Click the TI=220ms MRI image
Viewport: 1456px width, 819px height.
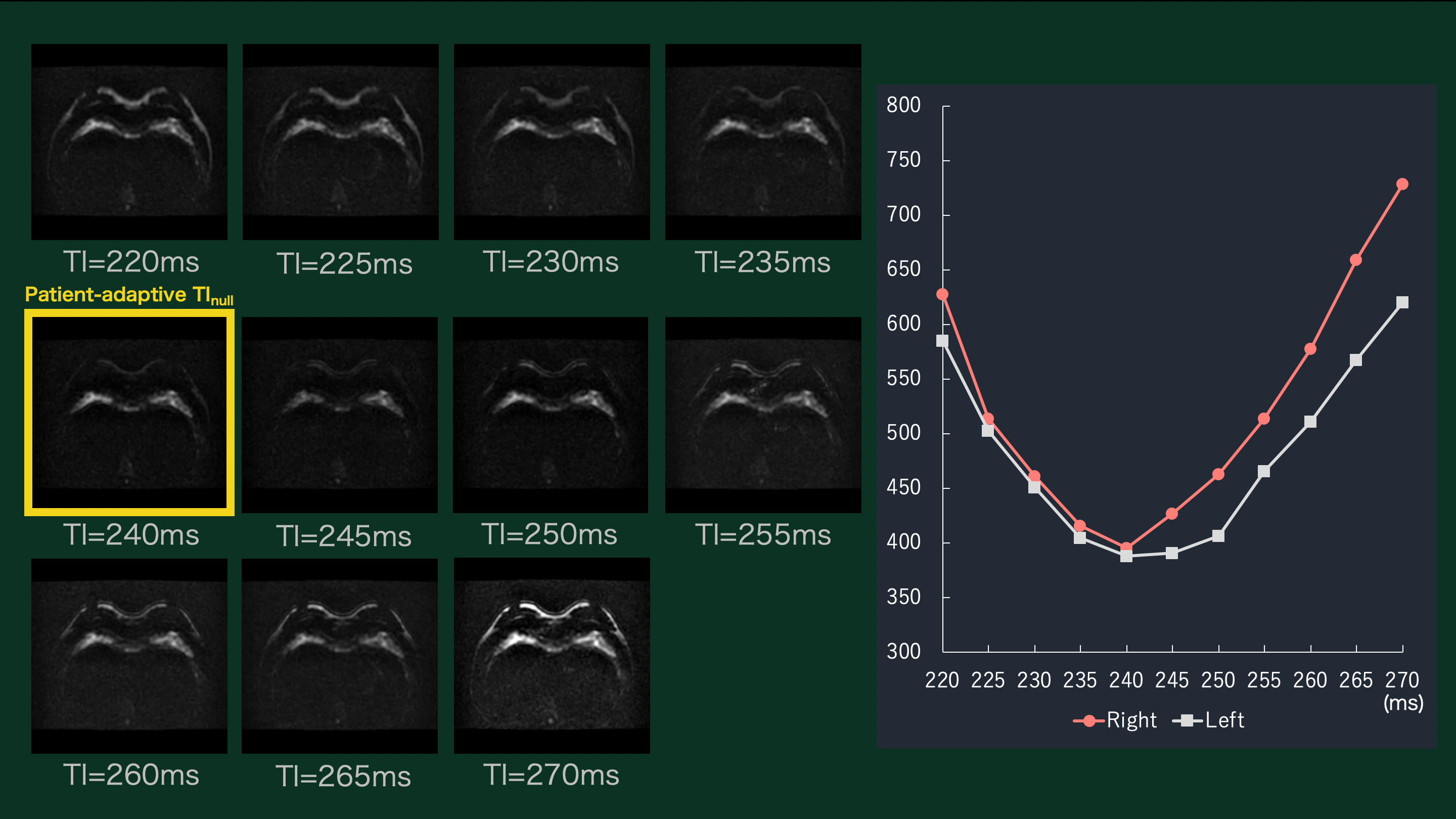coord(129,142)
